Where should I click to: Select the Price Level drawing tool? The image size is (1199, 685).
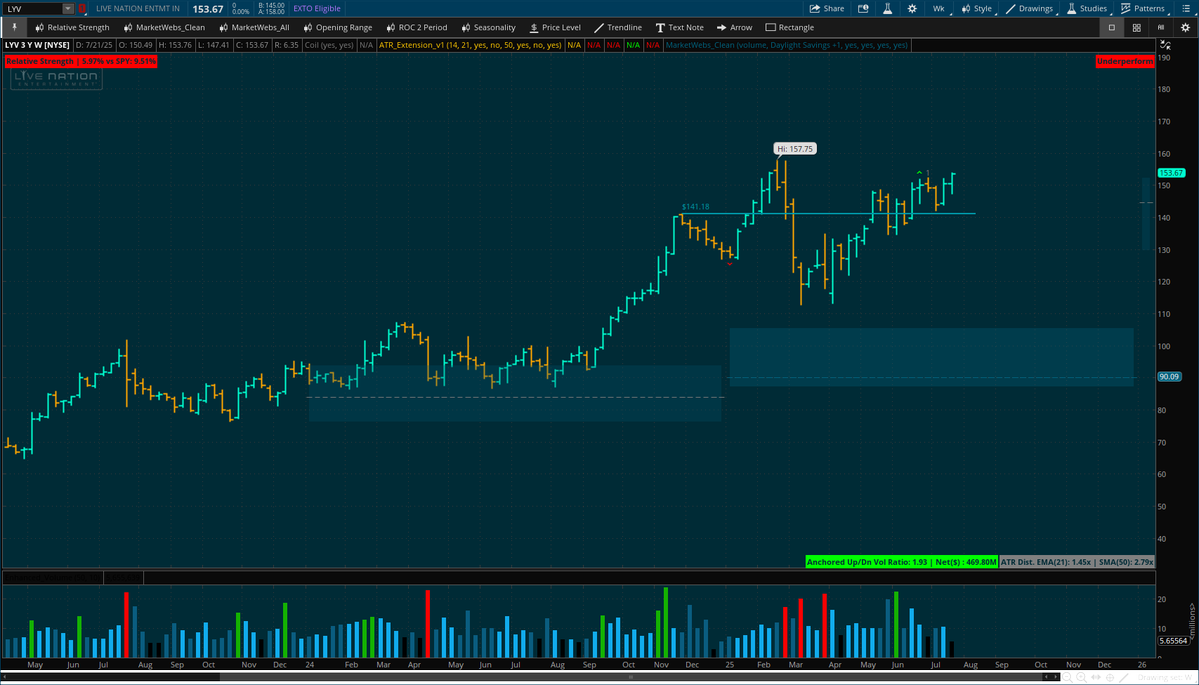click(554, 28)
